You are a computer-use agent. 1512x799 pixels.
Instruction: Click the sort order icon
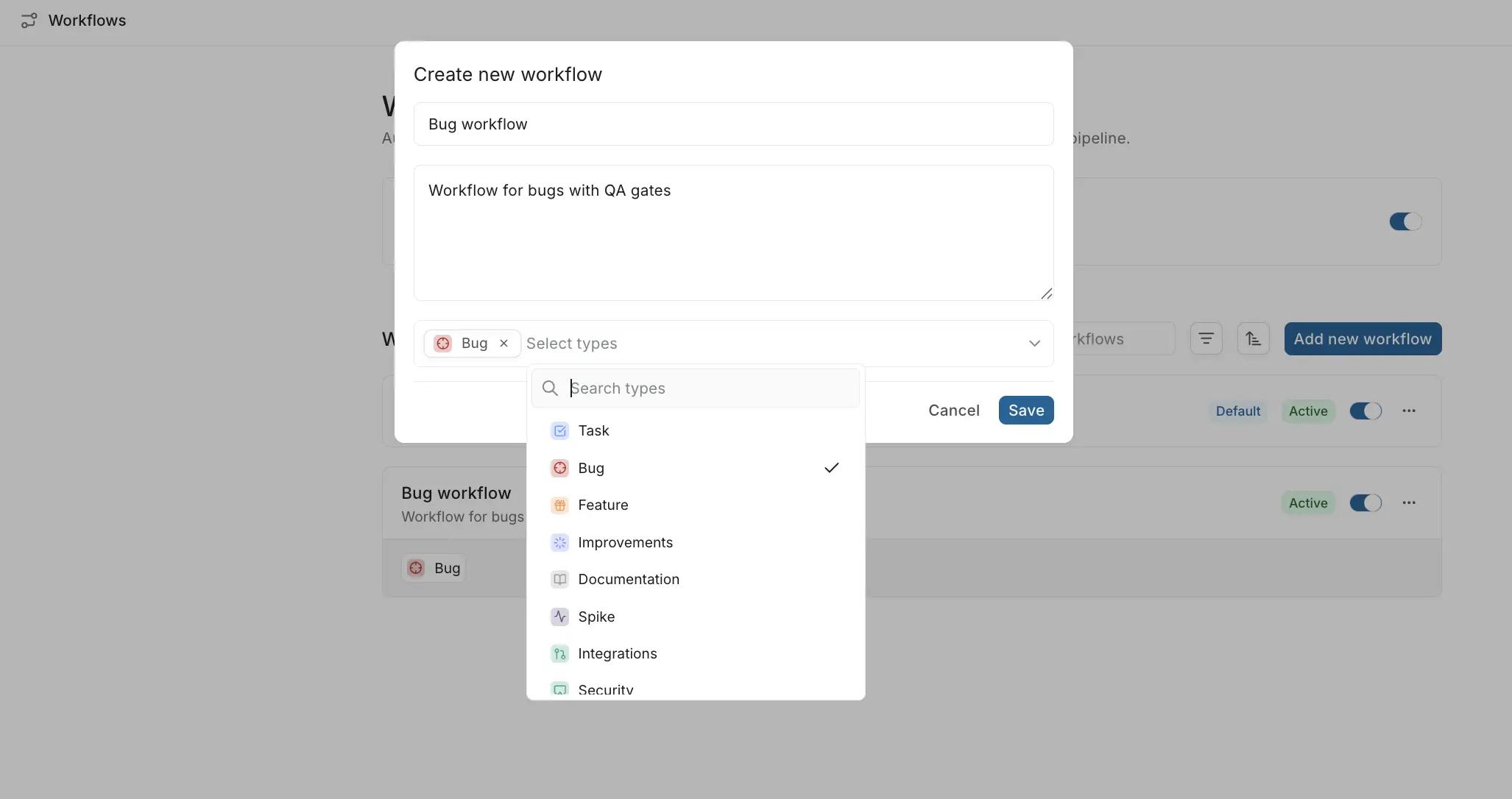pos(1254,338)
